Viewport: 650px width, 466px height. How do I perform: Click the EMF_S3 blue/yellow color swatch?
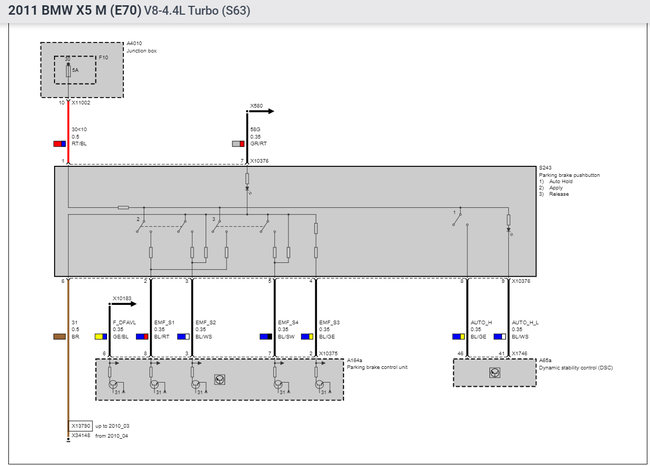tap(307, 337)
